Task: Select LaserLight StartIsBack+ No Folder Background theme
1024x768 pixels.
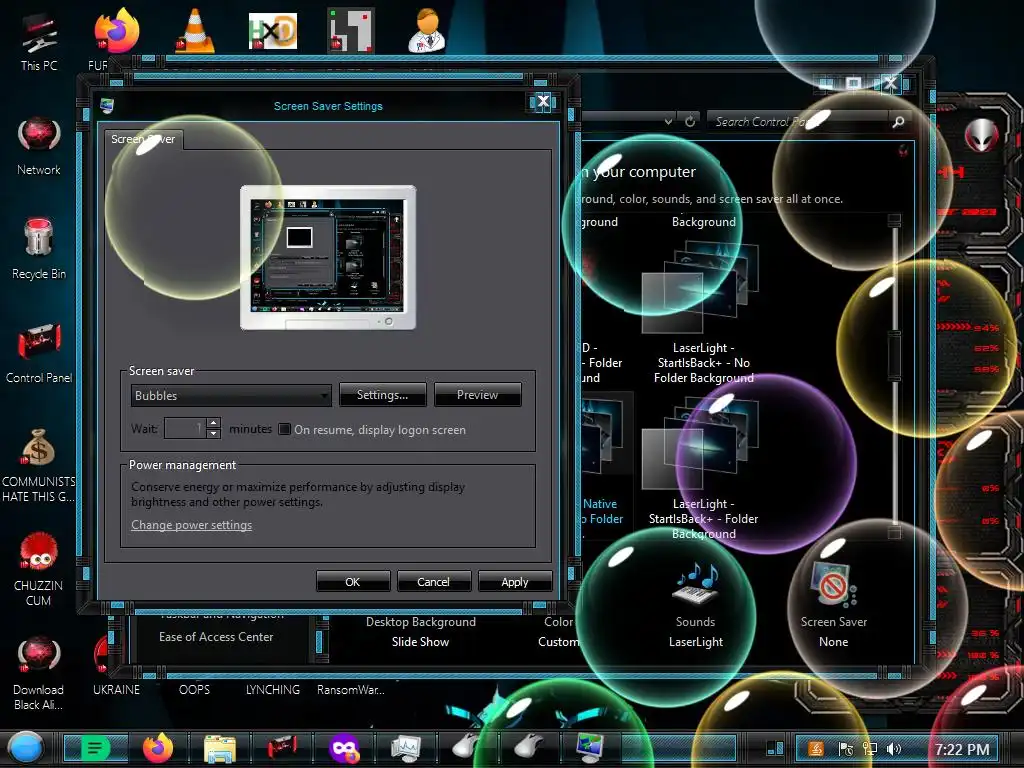Action: pyautogui.click(x=703, y=312)
